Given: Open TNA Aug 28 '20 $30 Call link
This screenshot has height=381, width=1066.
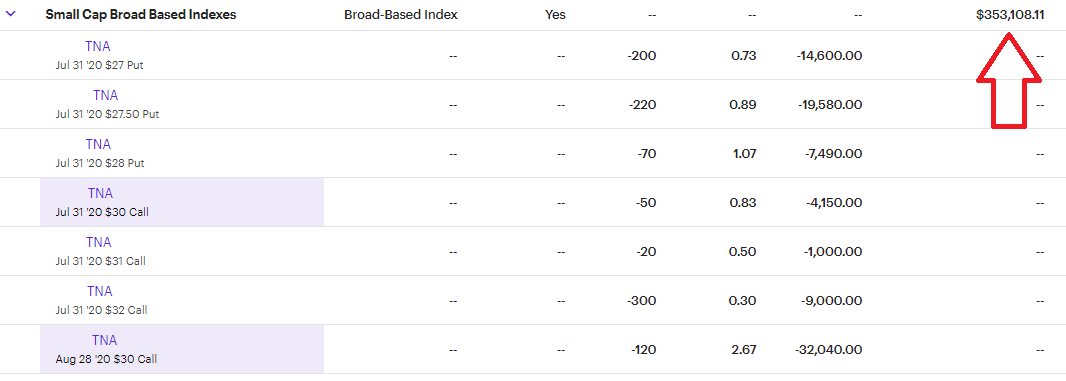Looking at the screenshot, I should click(x=105, y=340).
